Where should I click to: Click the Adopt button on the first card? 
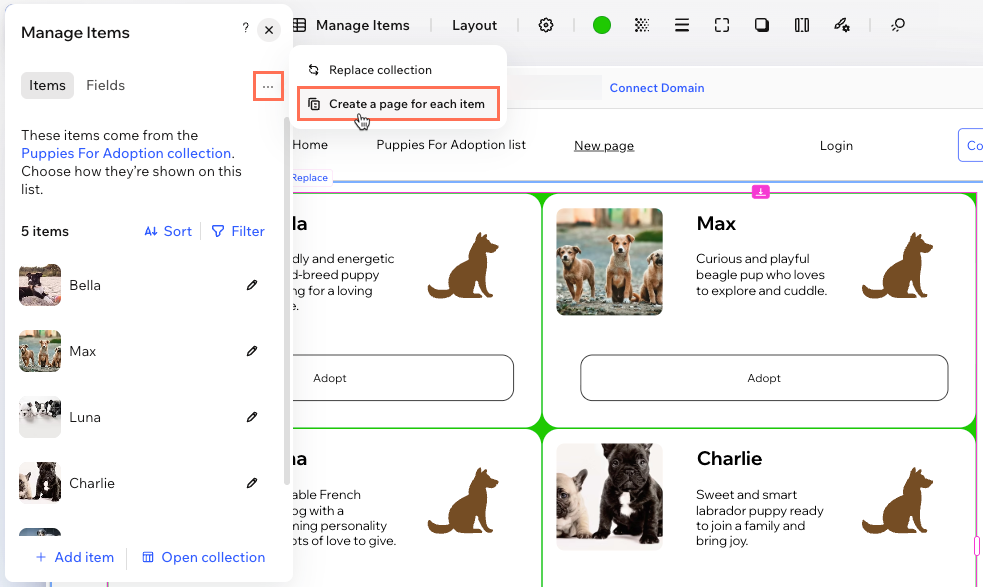[x=402, y=378]
